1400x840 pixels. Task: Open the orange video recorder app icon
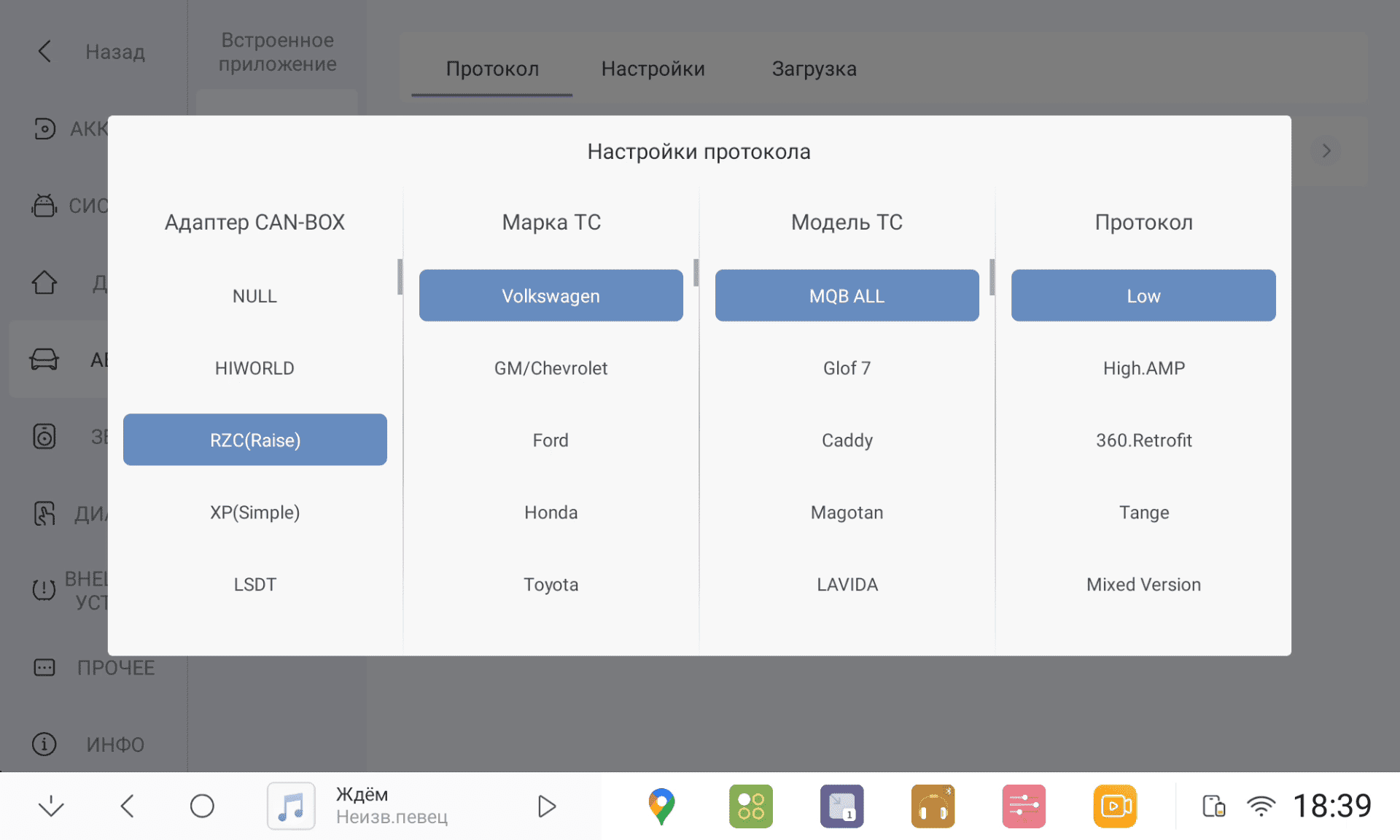1115,806
